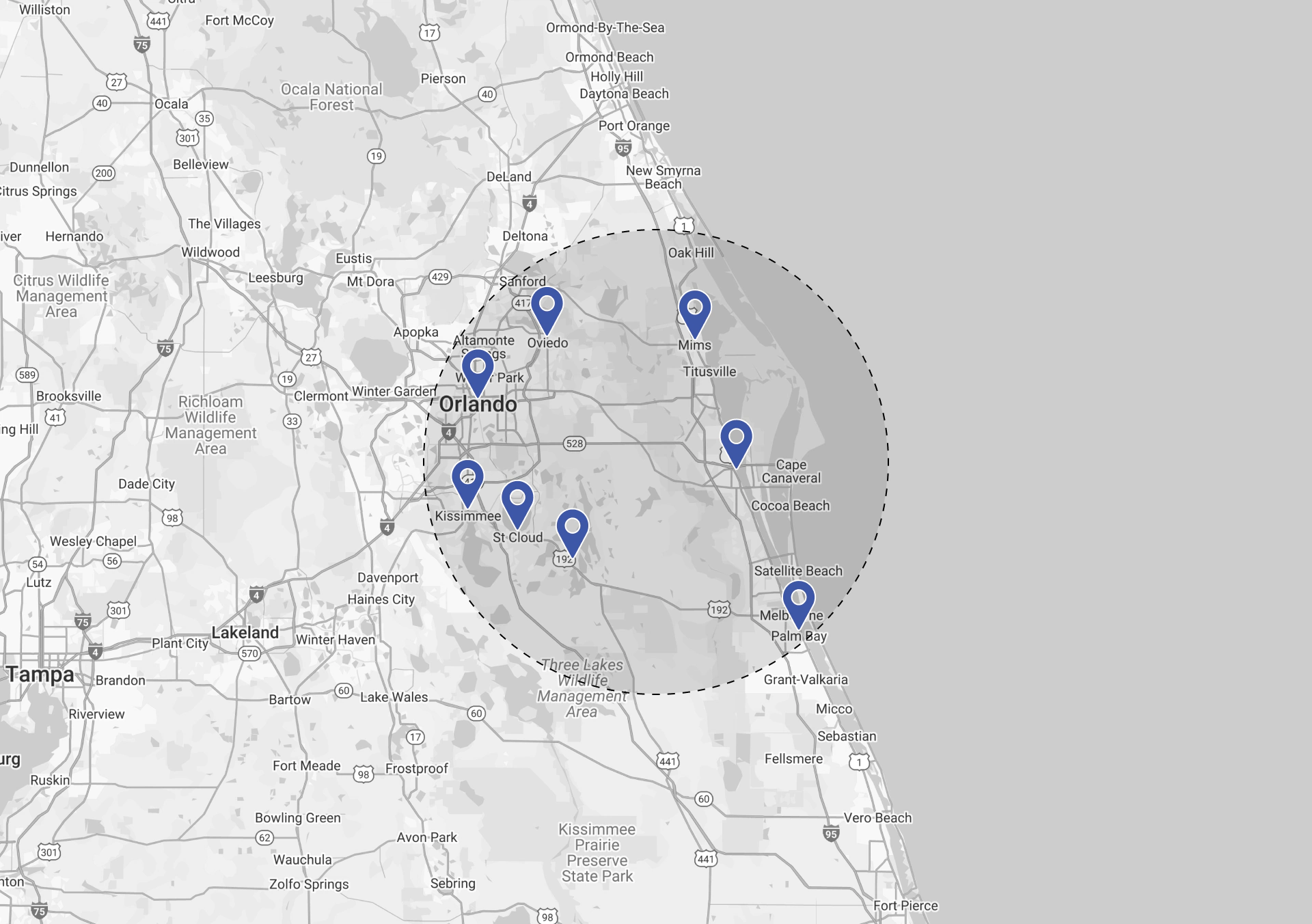Click the Lakeland city label
Viewport: 1312px width, 924px height.
tap(245, 633)
